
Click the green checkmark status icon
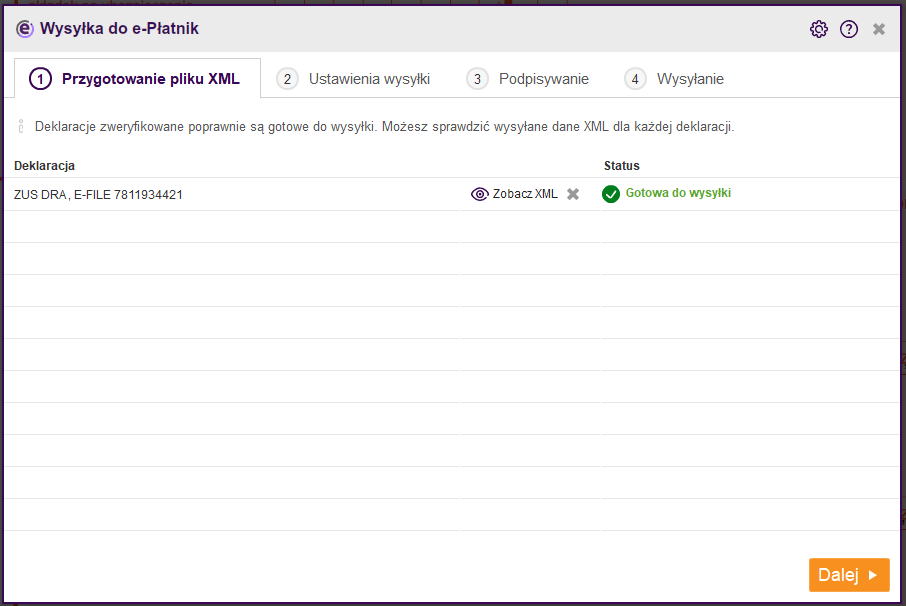pos(611,194)
